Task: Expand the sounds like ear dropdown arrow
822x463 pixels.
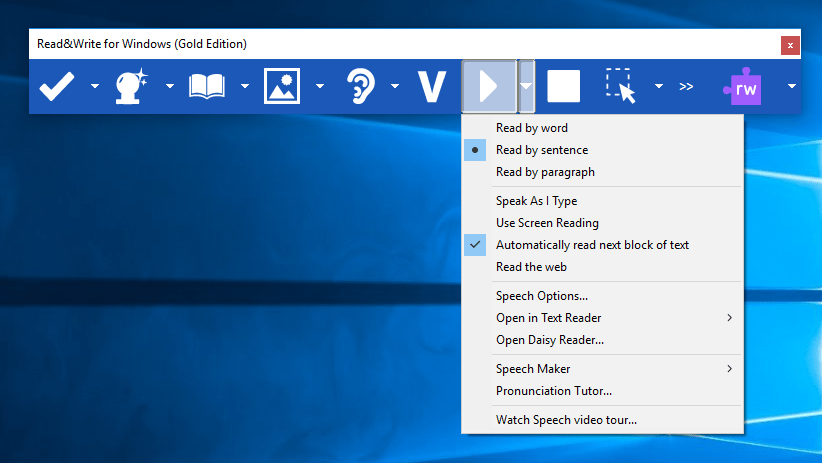Action: (395, 86)
